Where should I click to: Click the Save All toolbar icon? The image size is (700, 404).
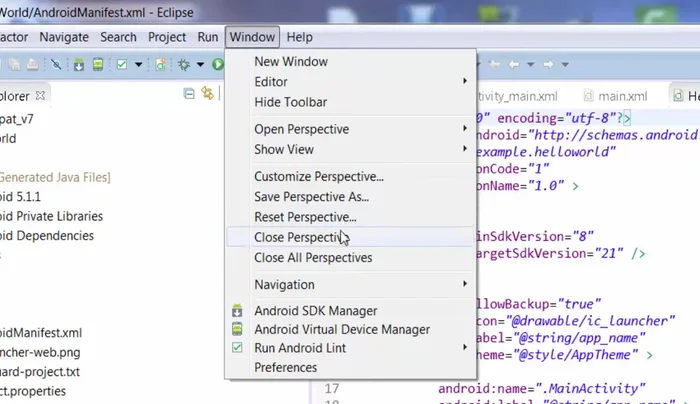(x=14, y=65)
